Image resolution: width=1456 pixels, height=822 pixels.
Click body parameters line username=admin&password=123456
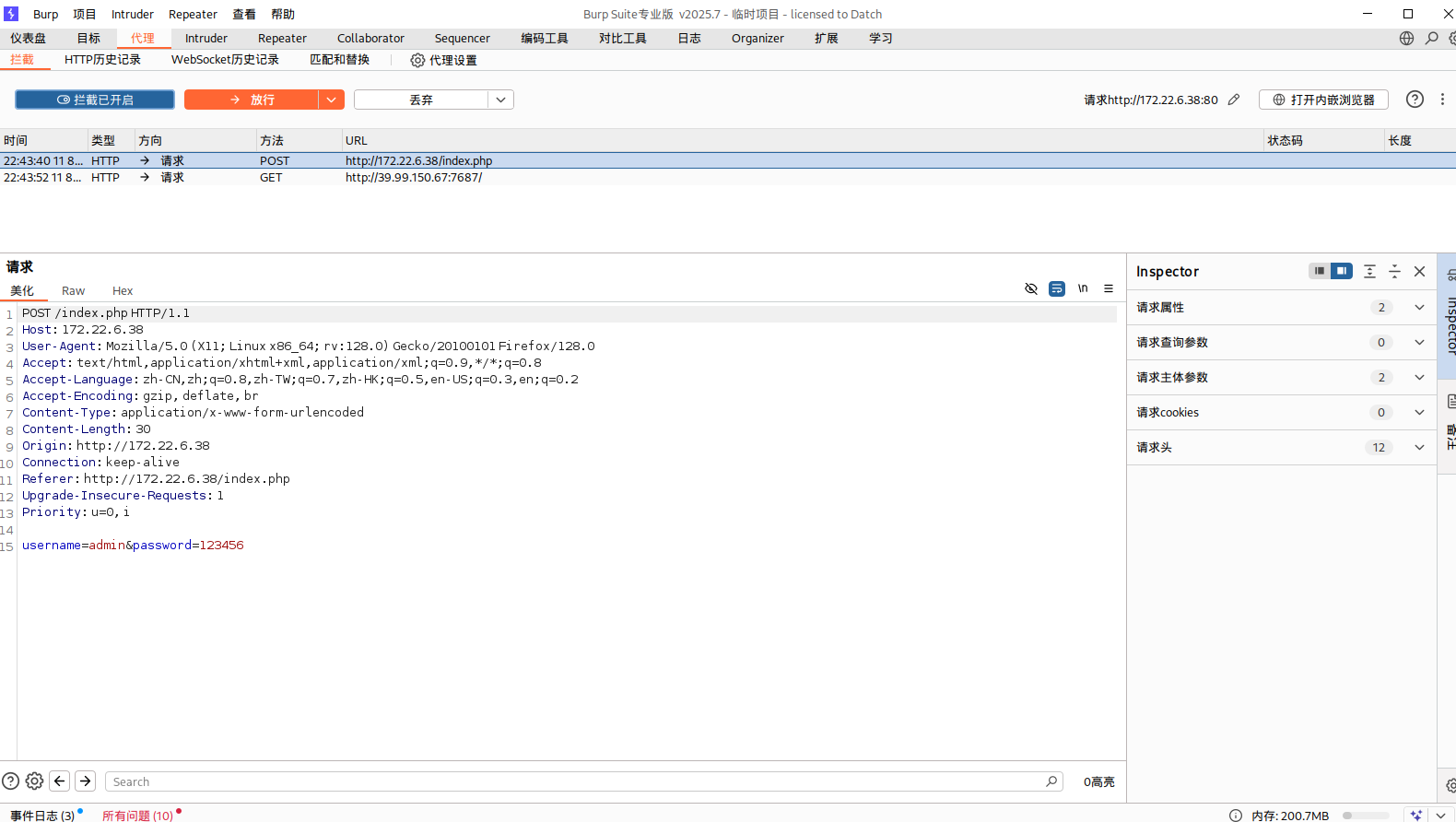(133, 546)
